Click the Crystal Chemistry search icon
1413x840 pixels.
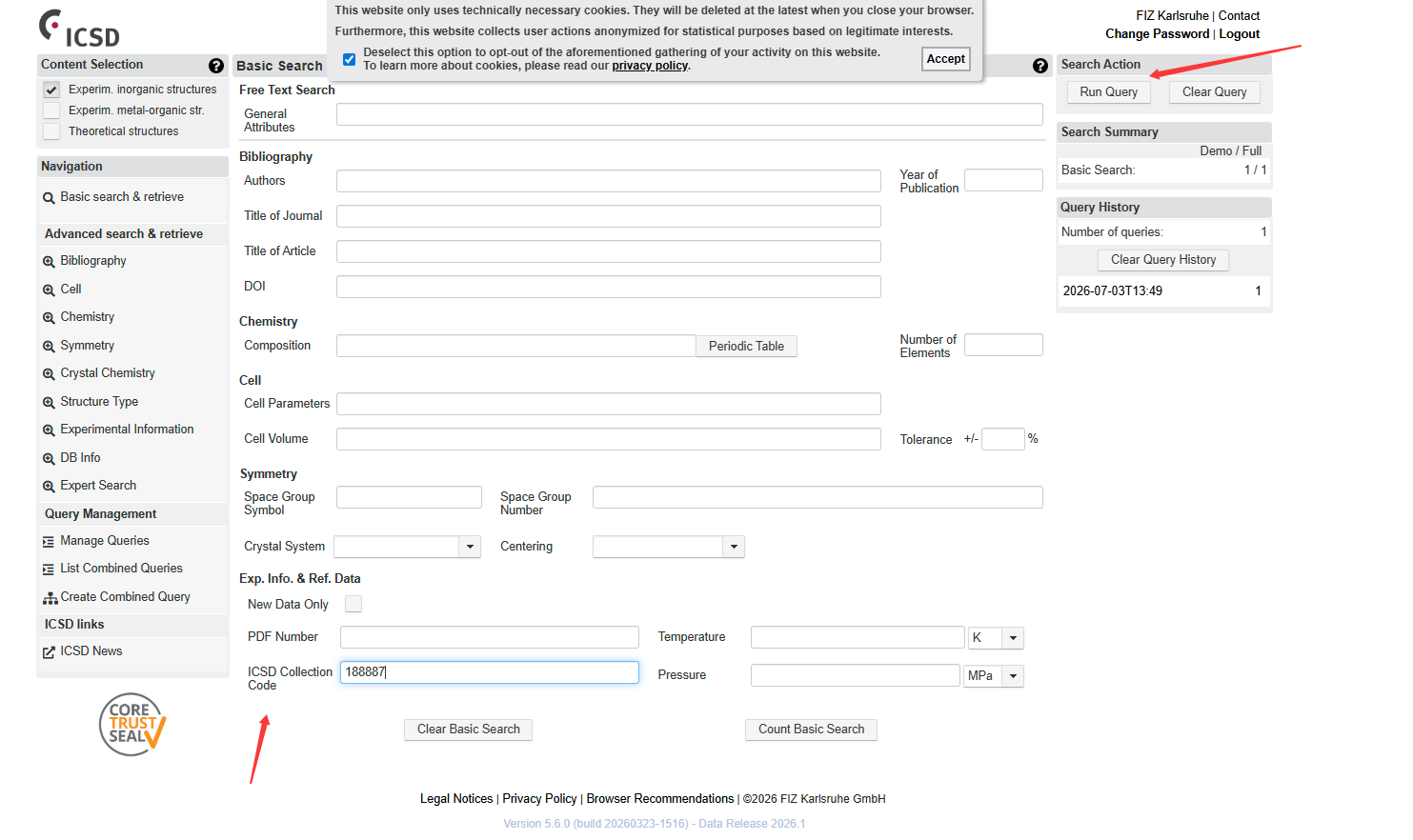pos(49,374)
